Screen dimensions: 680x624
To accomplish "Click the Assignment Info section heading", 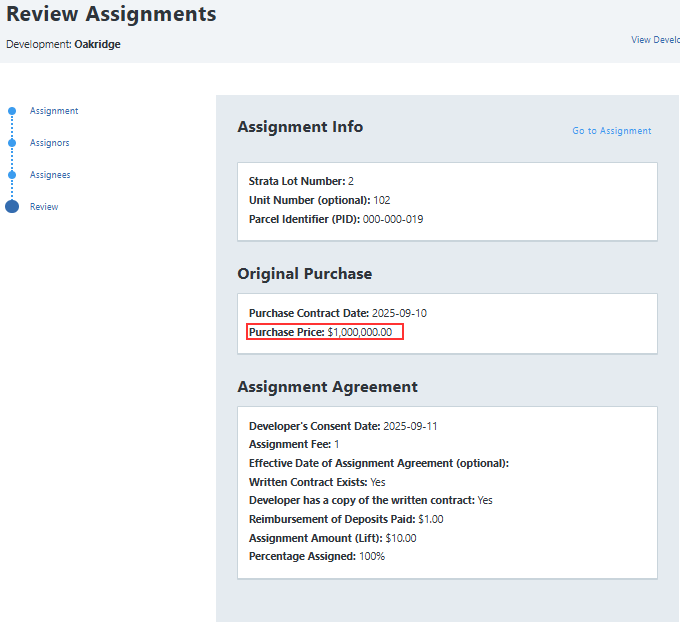I will click(300, 127).
